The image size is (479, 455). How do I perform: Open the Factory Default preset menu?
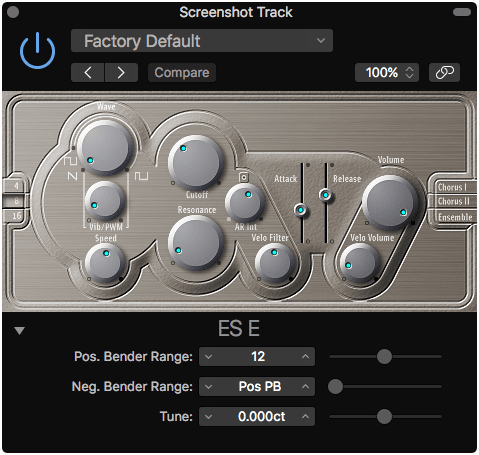pyautogui.click(x=202, y=41)
